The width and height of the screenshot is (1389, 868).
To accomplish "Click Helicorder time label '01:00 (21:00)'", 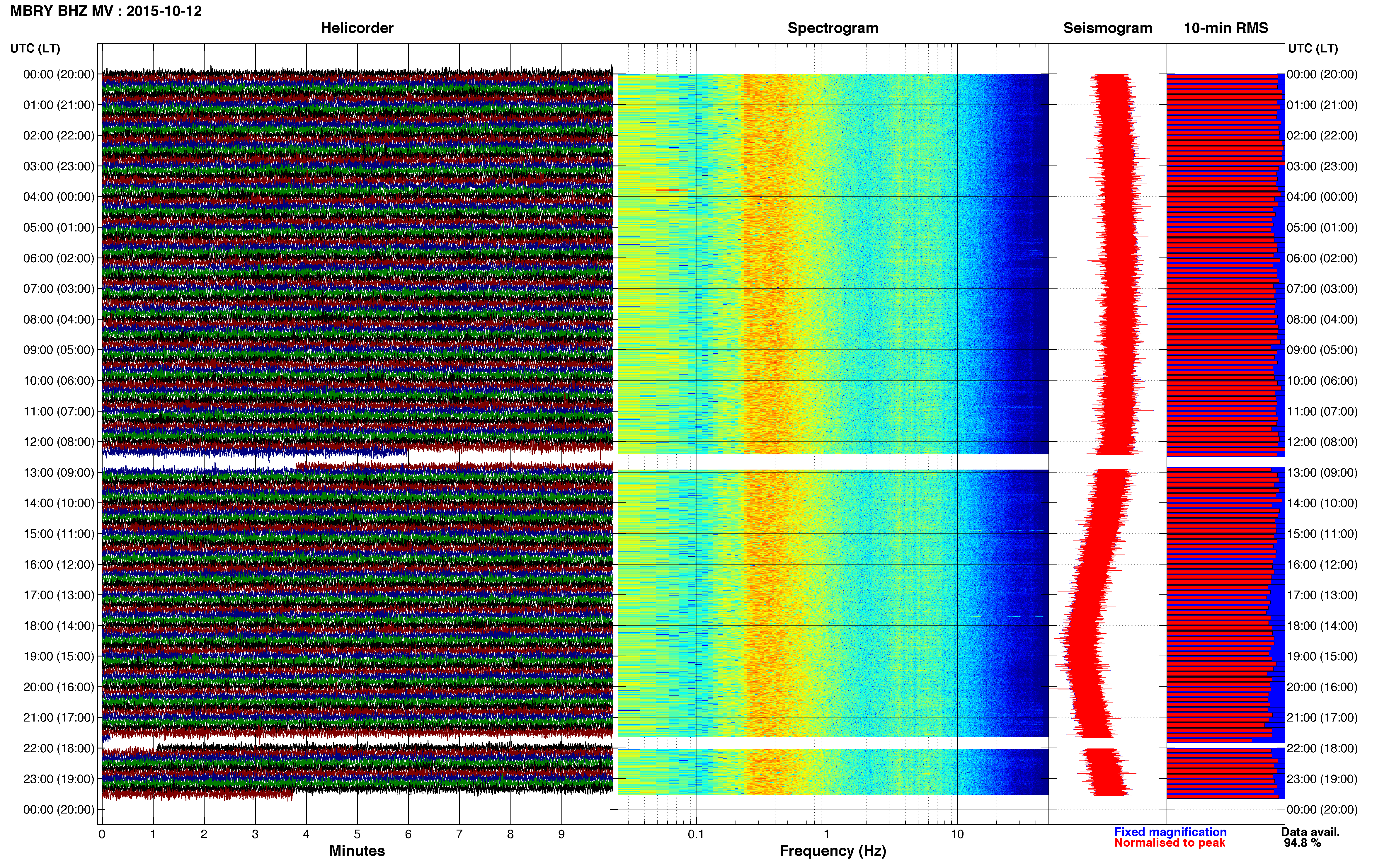I will pyautogui.click(x=59, y=105).
